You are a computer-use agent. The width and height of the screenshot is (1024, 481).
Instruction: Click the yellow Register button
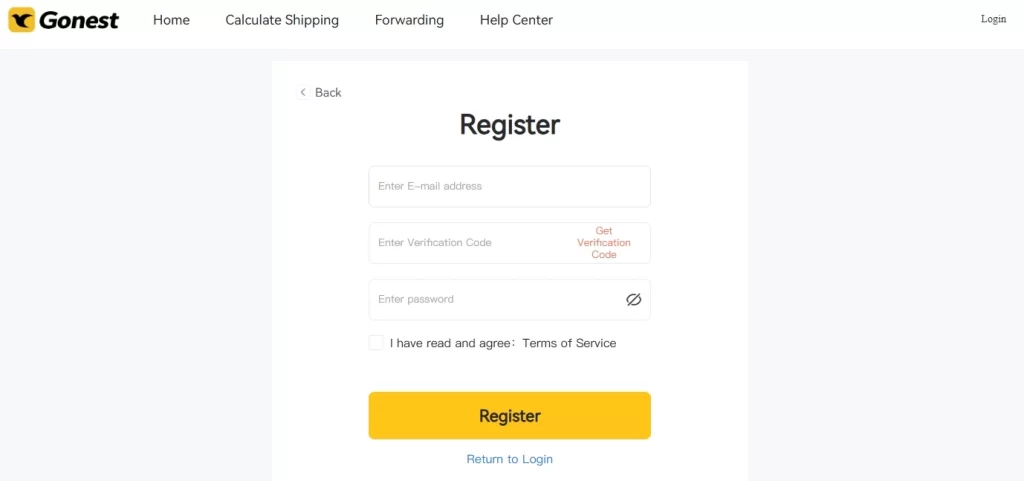coord(509,416)
